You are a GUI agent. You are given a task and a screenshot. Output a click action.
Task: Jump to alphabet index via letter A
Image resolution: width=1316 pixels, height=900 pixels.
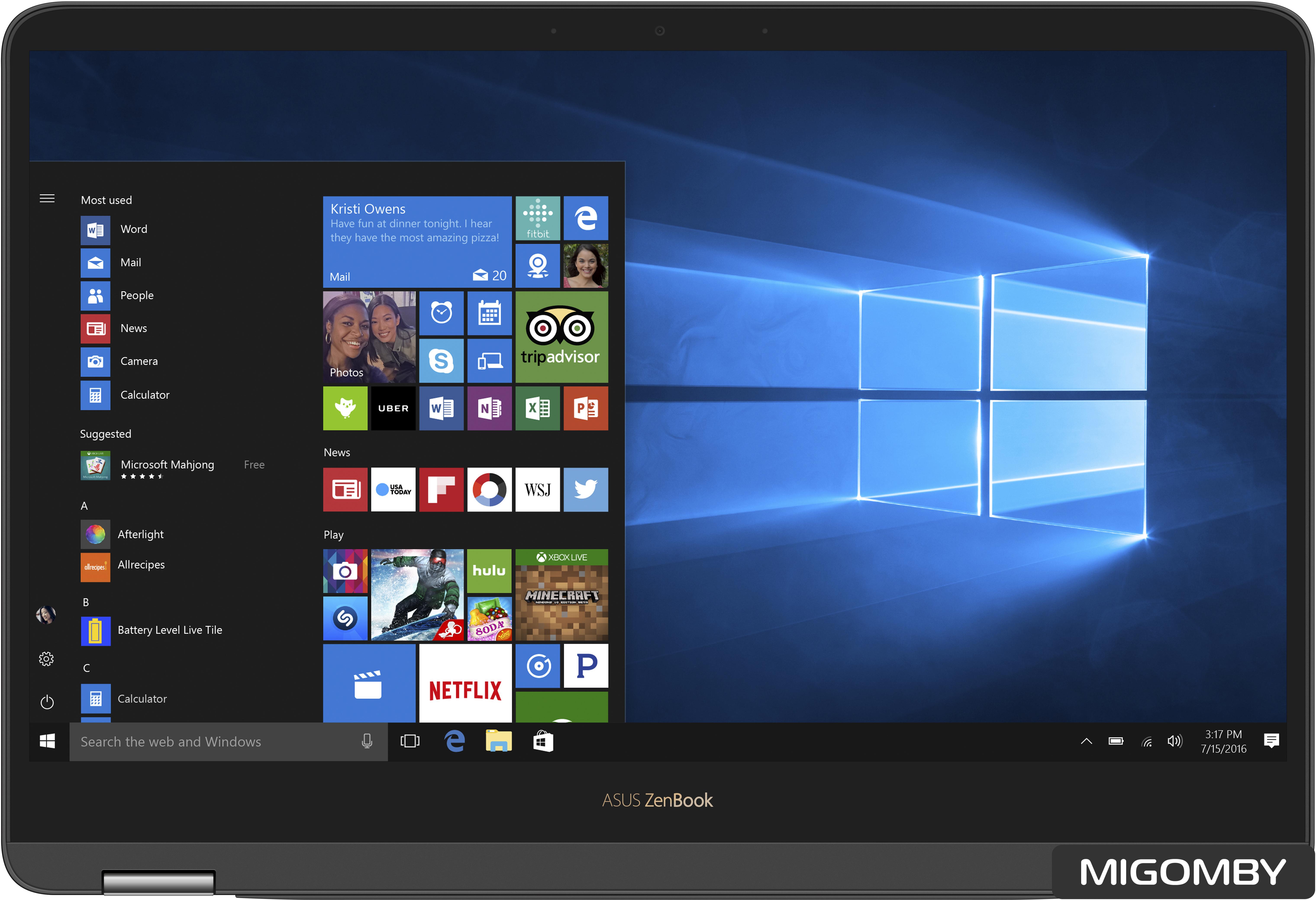[x=84, y=506]
